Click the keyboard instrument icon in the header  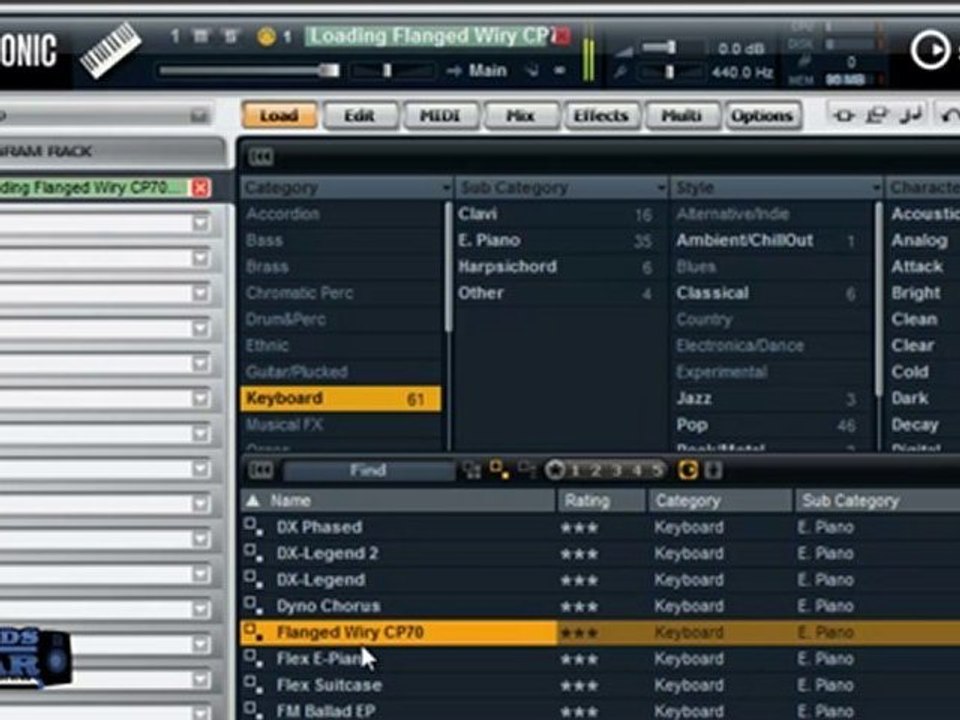(111, 50)
